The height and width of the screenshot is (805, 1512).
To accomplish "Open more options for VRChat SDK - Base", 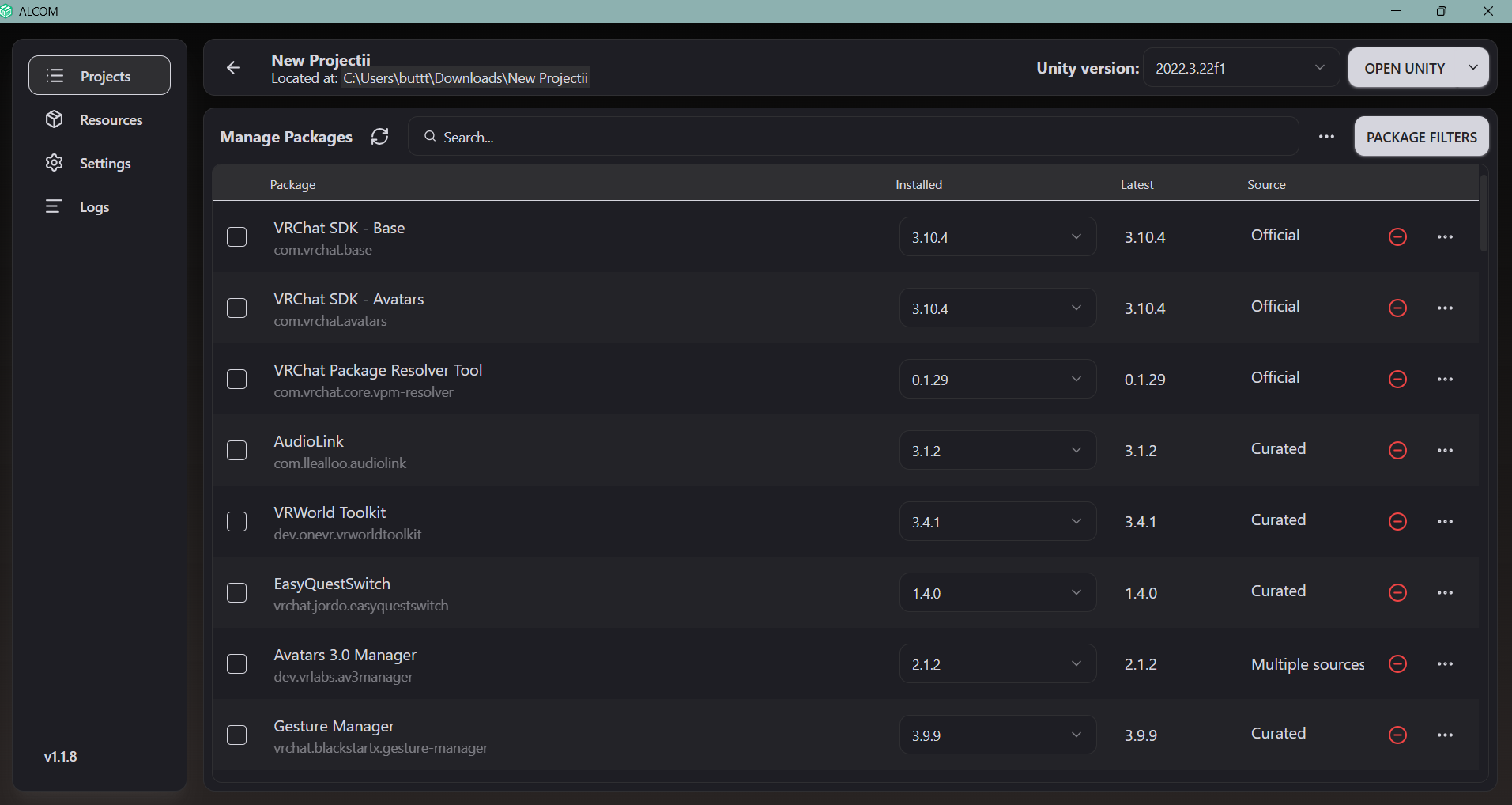I will [1445, 236].
